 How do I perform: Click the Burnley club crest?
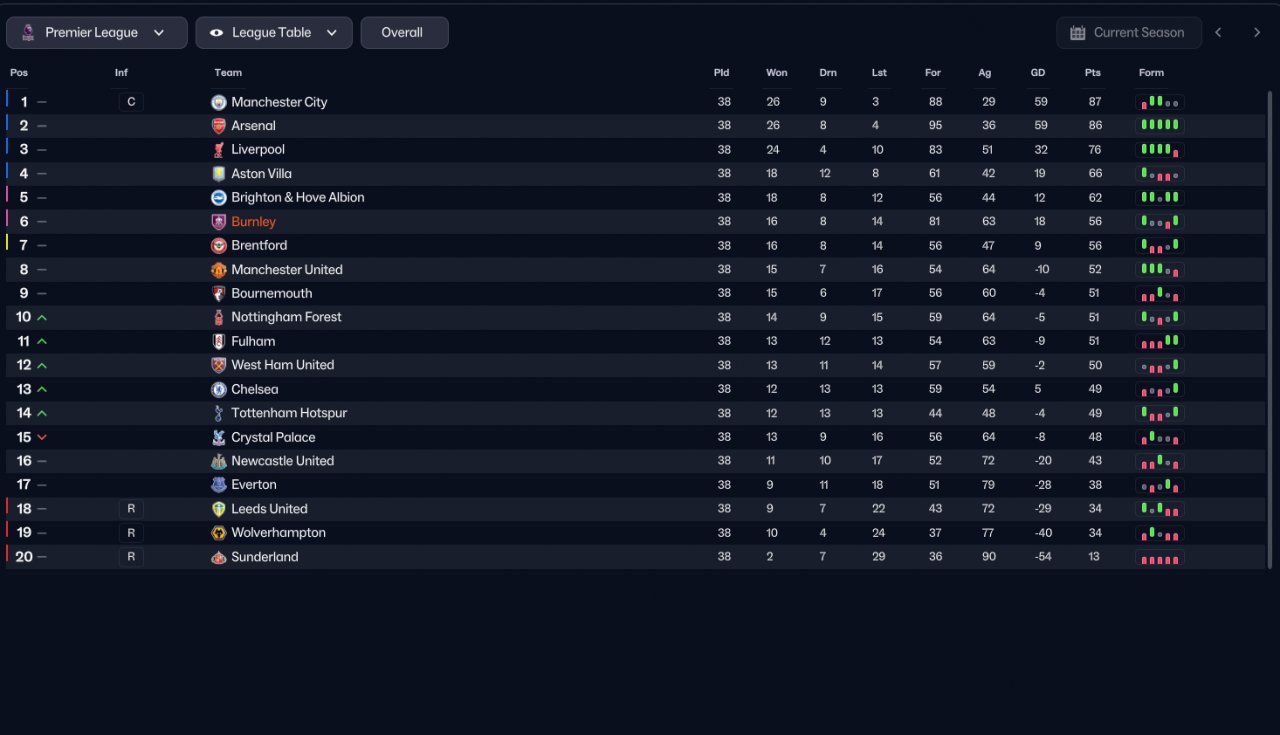coord(218,222)
